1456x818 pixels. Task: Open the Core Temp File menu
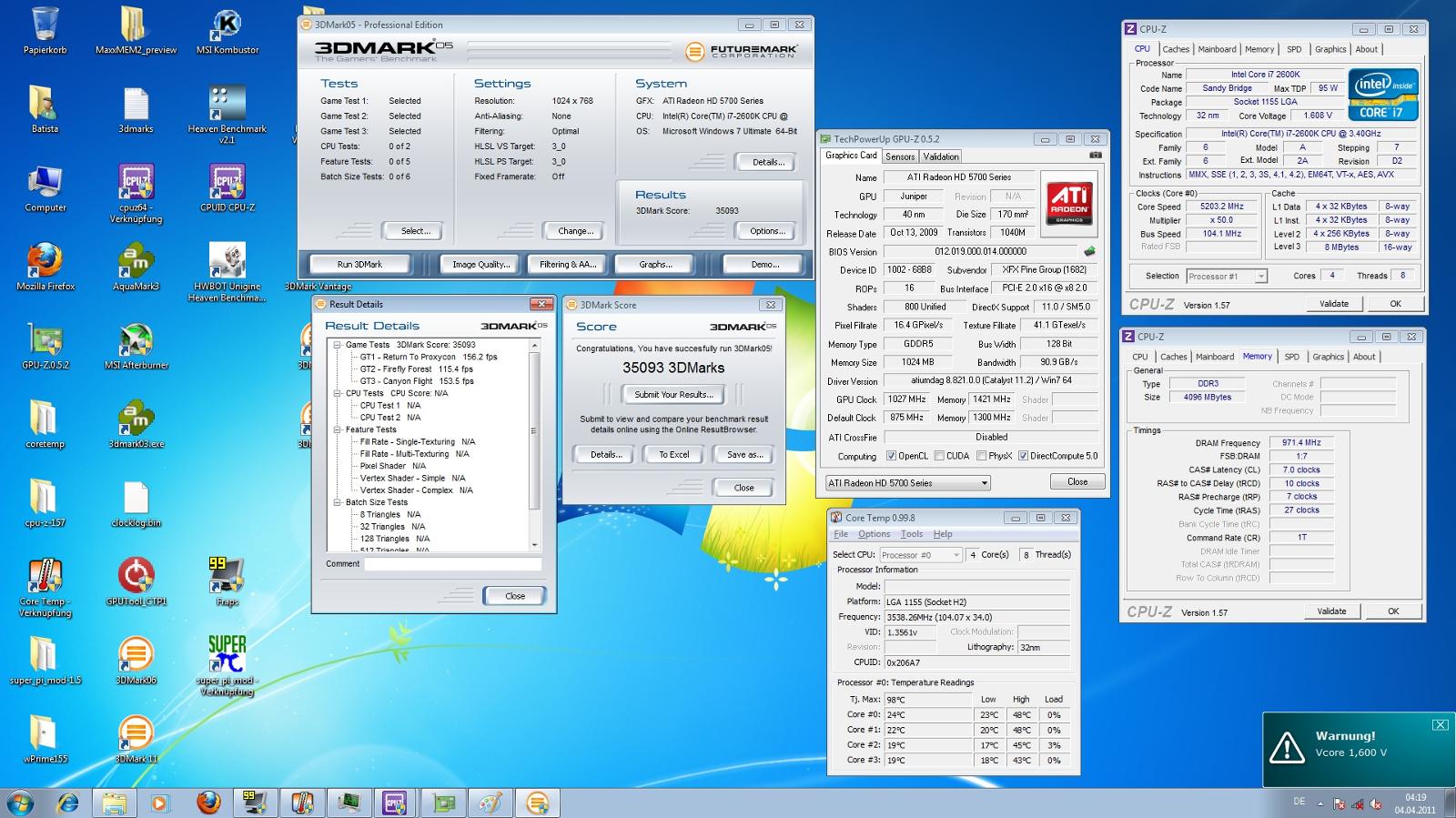(841, 534)
